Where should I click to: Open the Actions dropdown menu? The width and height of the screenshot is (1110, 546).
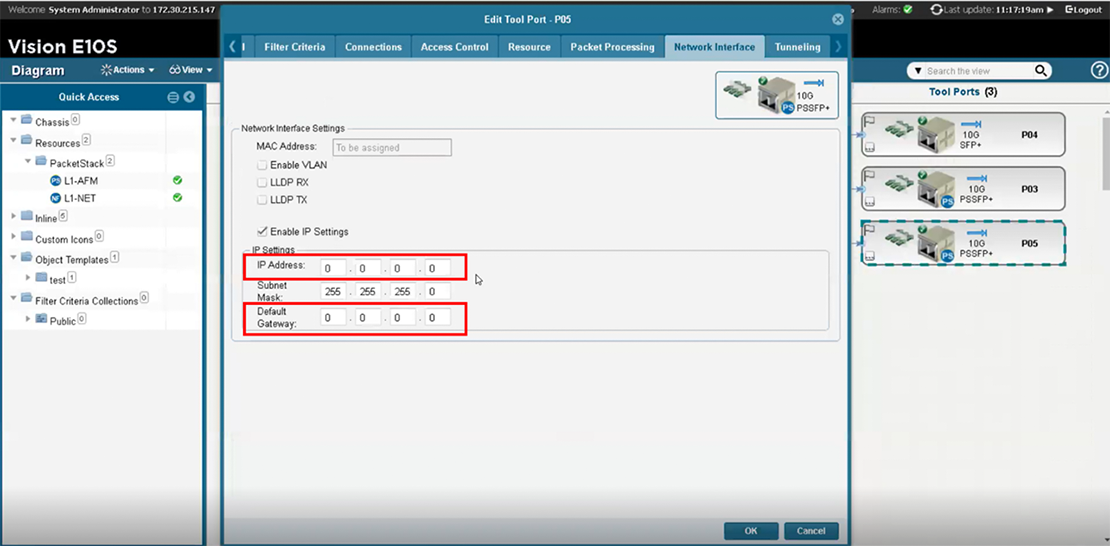coord(128,70)
